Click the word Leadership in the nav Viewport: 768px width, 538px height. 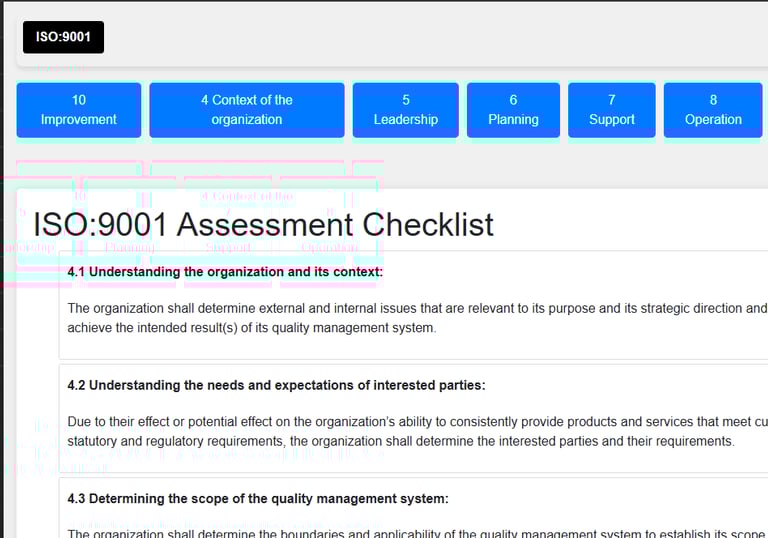pyautogui.click(x=405, y=120)
